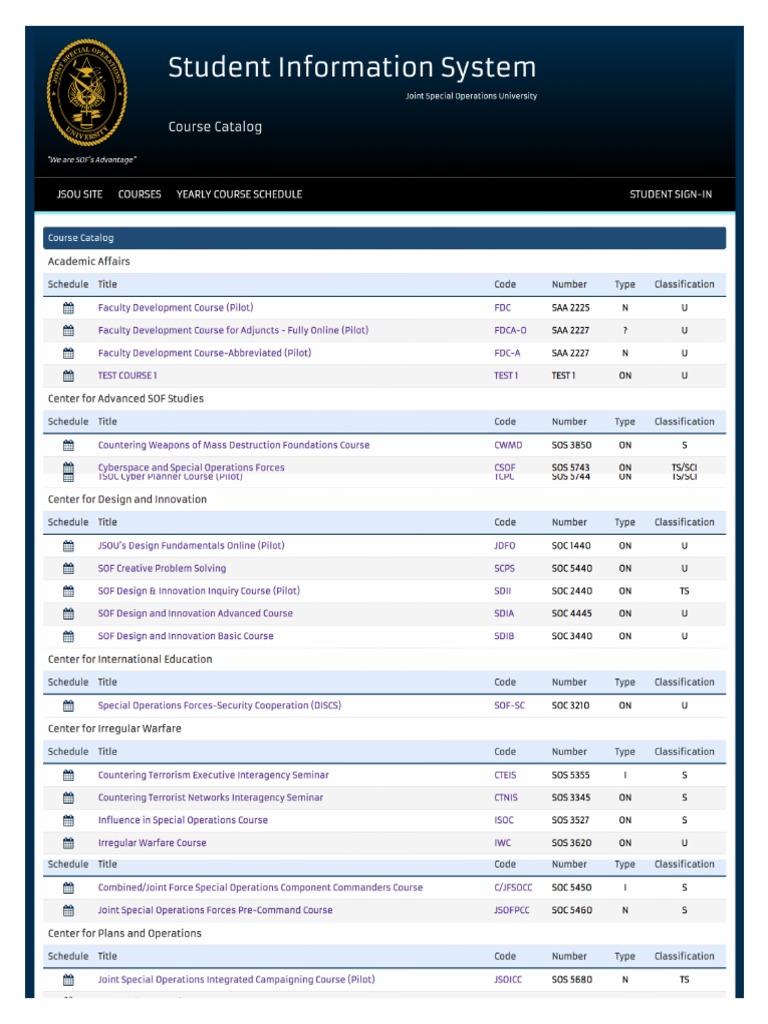Select course number SOC 5440
Viewport: 768px width, 1024px height.
click(571, 569)
